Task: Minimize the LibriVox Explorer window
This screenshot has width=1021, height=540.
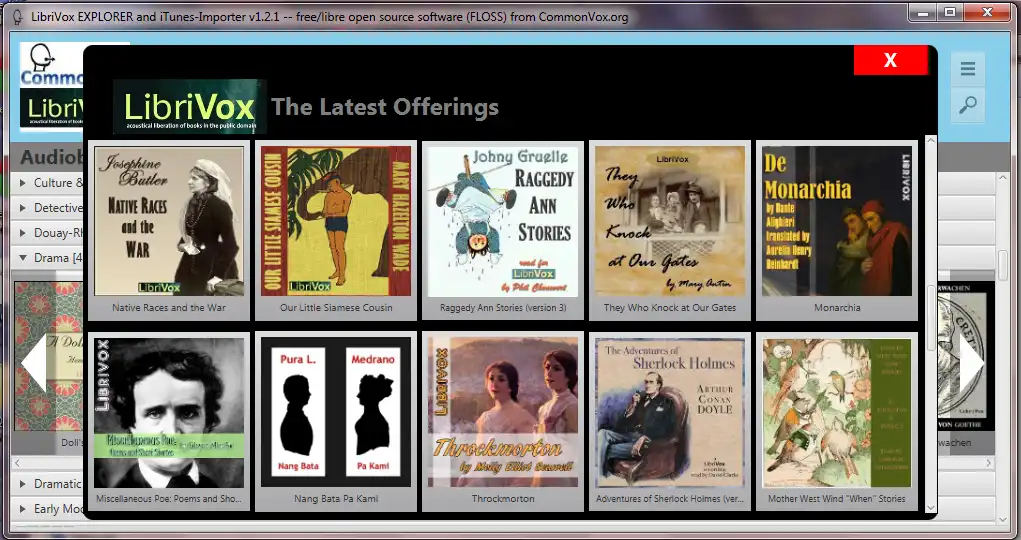Action: coord(921,12)
